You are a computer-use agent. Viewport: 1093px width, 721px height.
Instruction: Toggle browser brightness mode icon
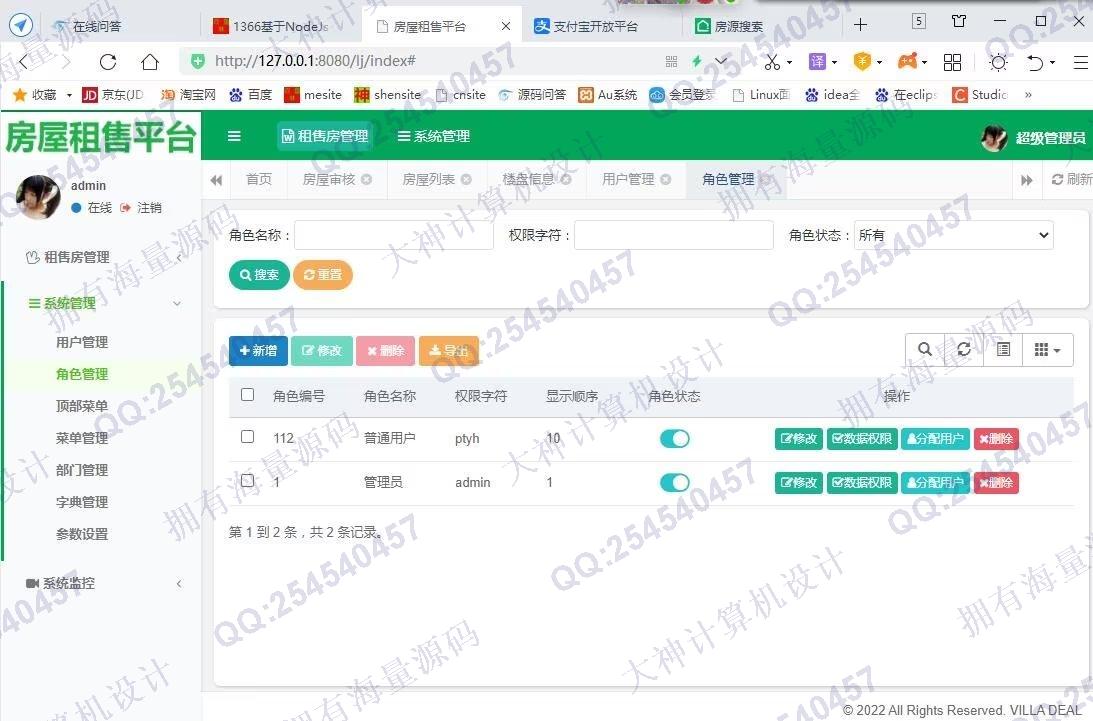(998, 62)
